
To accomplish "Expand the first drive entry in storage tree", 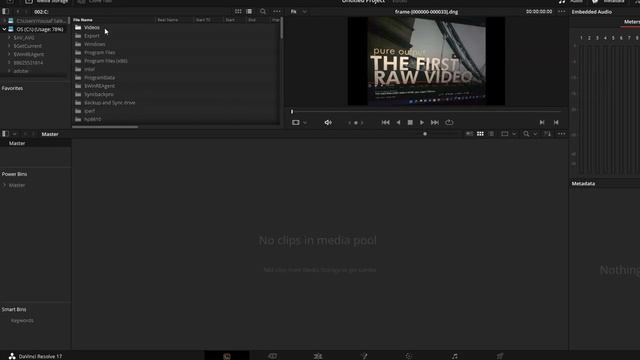I will (4, 20).
